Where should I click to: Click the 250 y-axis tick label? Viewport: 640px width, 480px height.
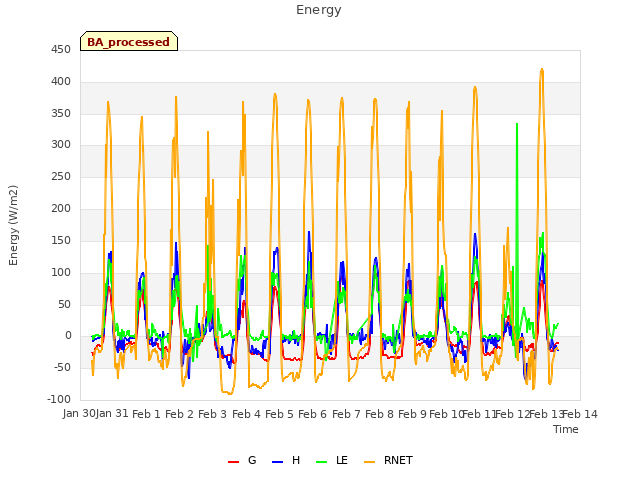(x=61, y=177)
